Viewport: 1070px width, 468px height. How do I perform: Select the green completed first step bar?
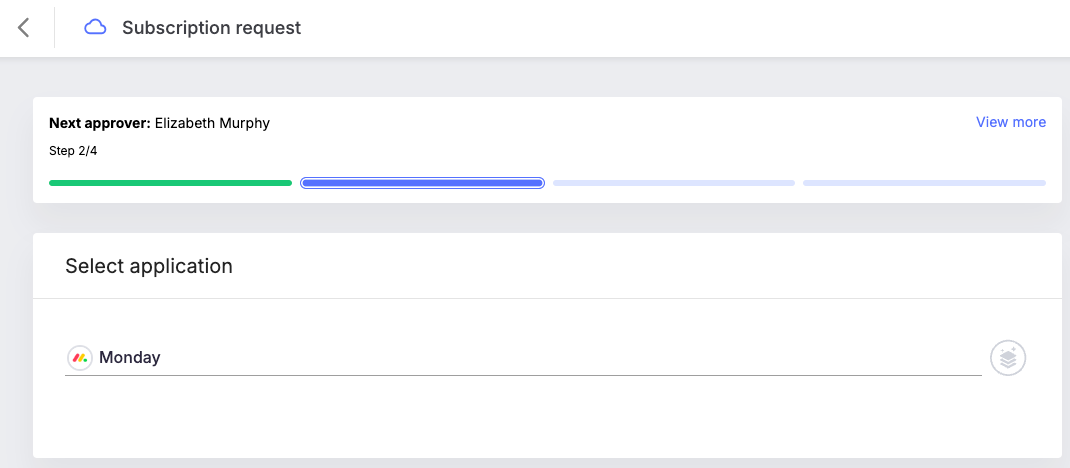click(171, 183)
